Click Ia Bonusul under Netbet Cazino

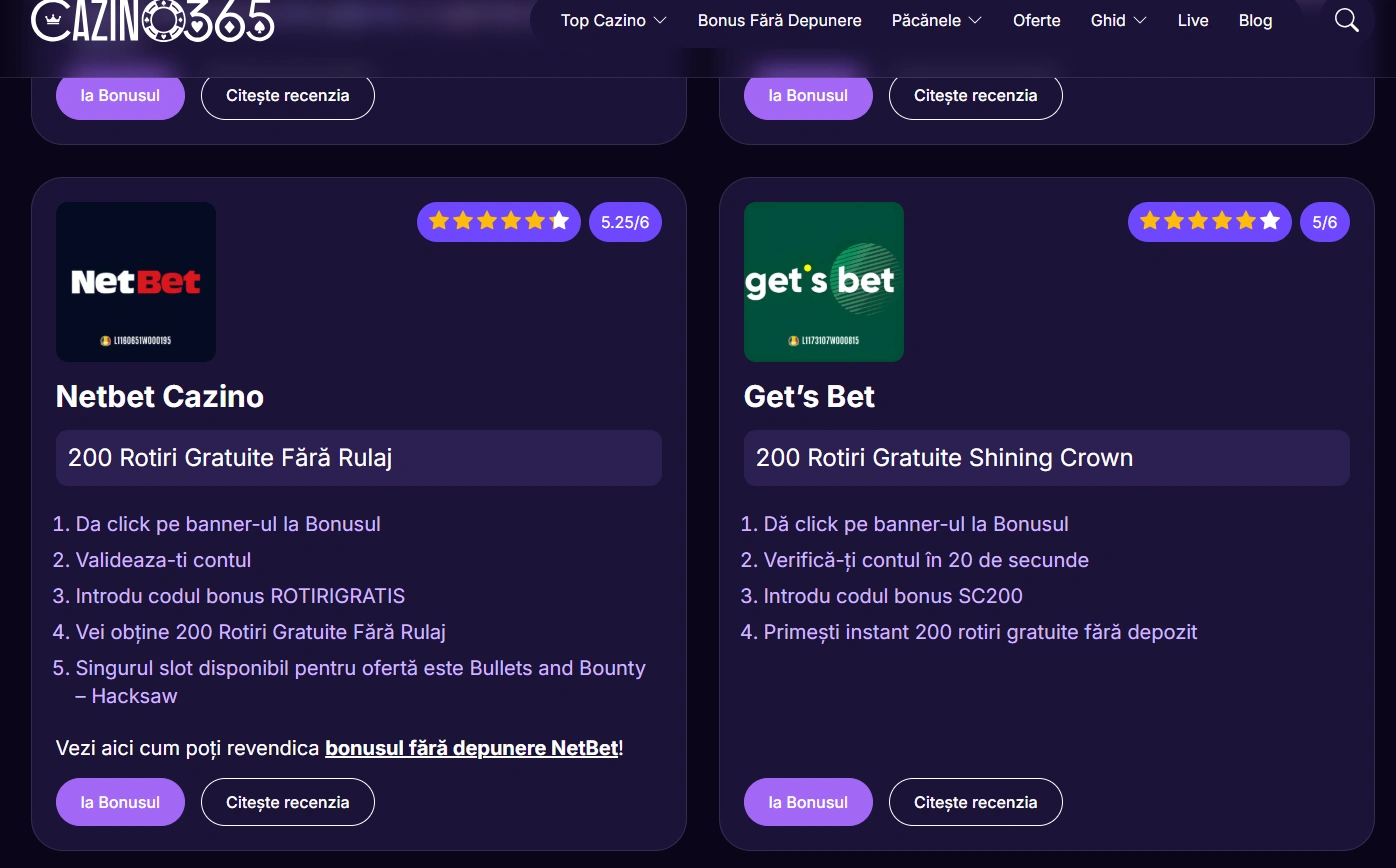point(120,801)
